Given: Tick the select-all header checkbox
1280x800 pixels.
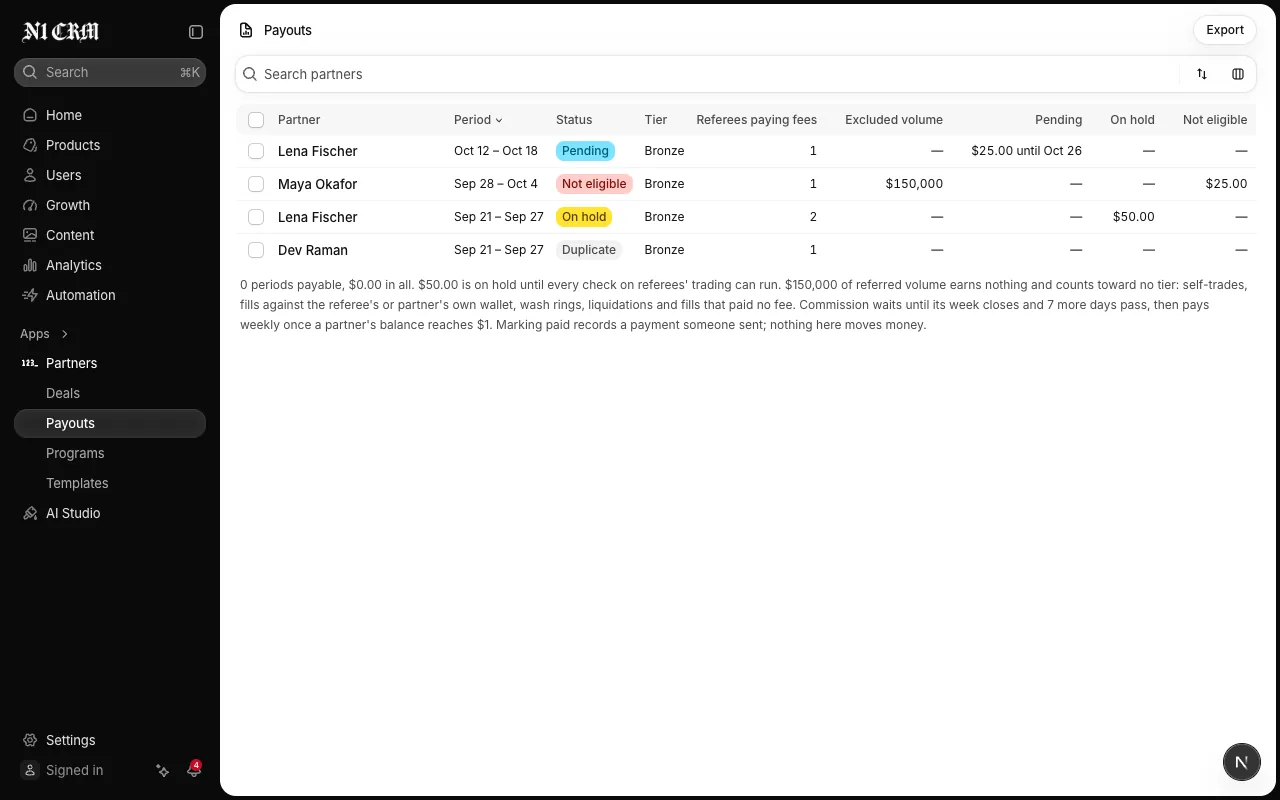Looking at the screenshot, I should coord(256,120).
